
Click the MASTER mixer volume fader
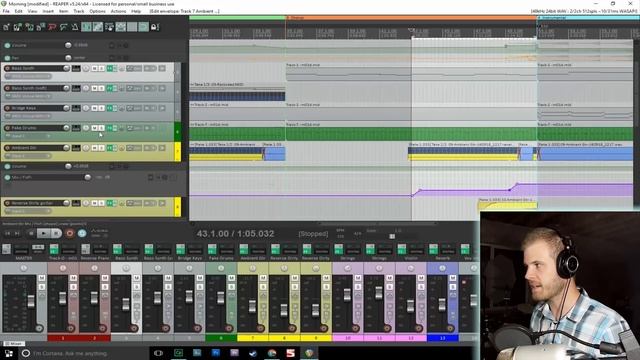[31, 301]
